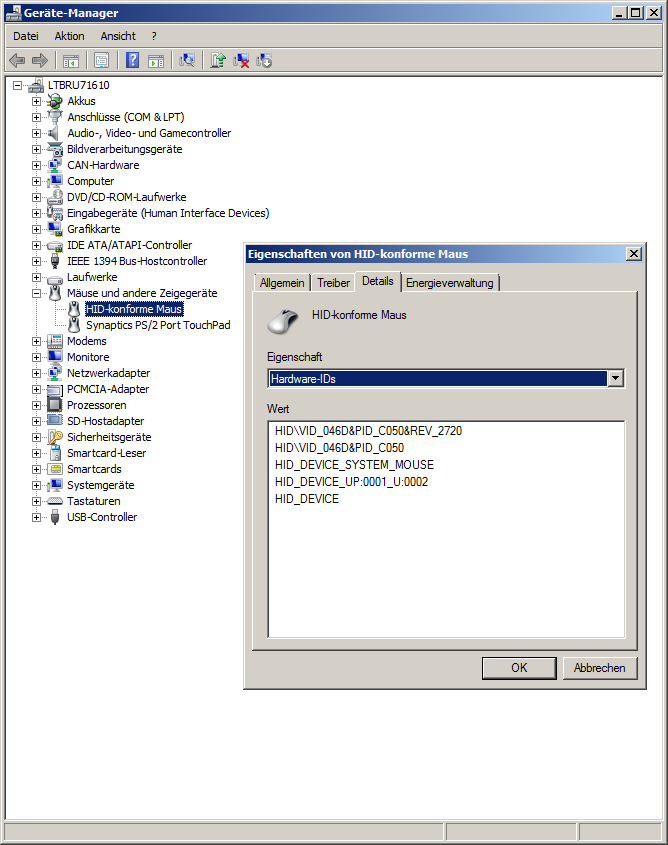This screenshot has width=668, height=845.
Task: Switch to the Allgemein tab
Action: (x=282, y=283)
